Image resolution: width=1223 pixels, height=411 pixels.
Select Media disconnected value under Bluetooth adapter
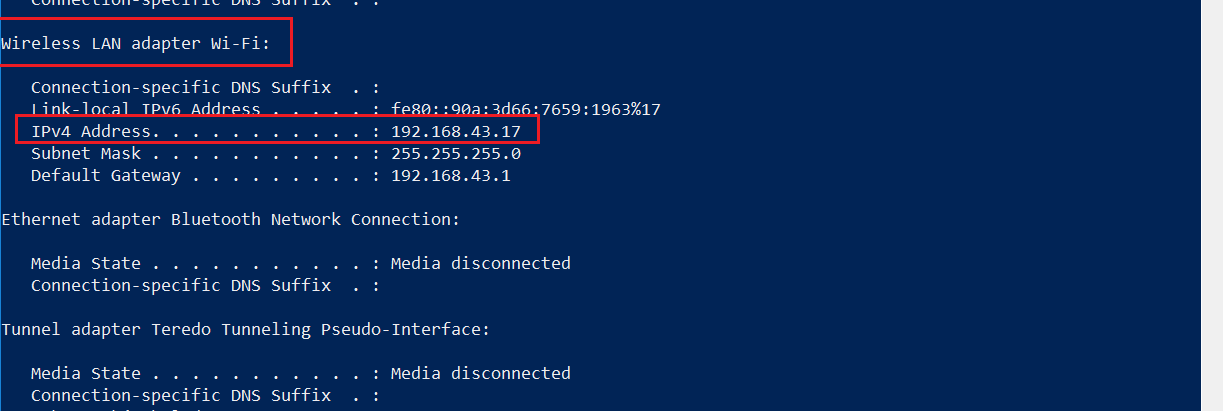point(480,264)
